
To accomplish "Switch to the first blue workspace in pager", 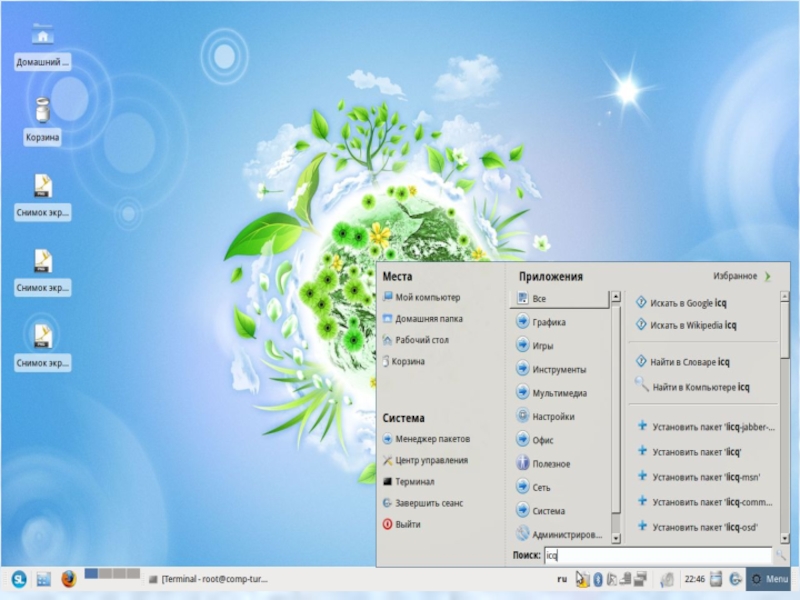I will point(91,573).
